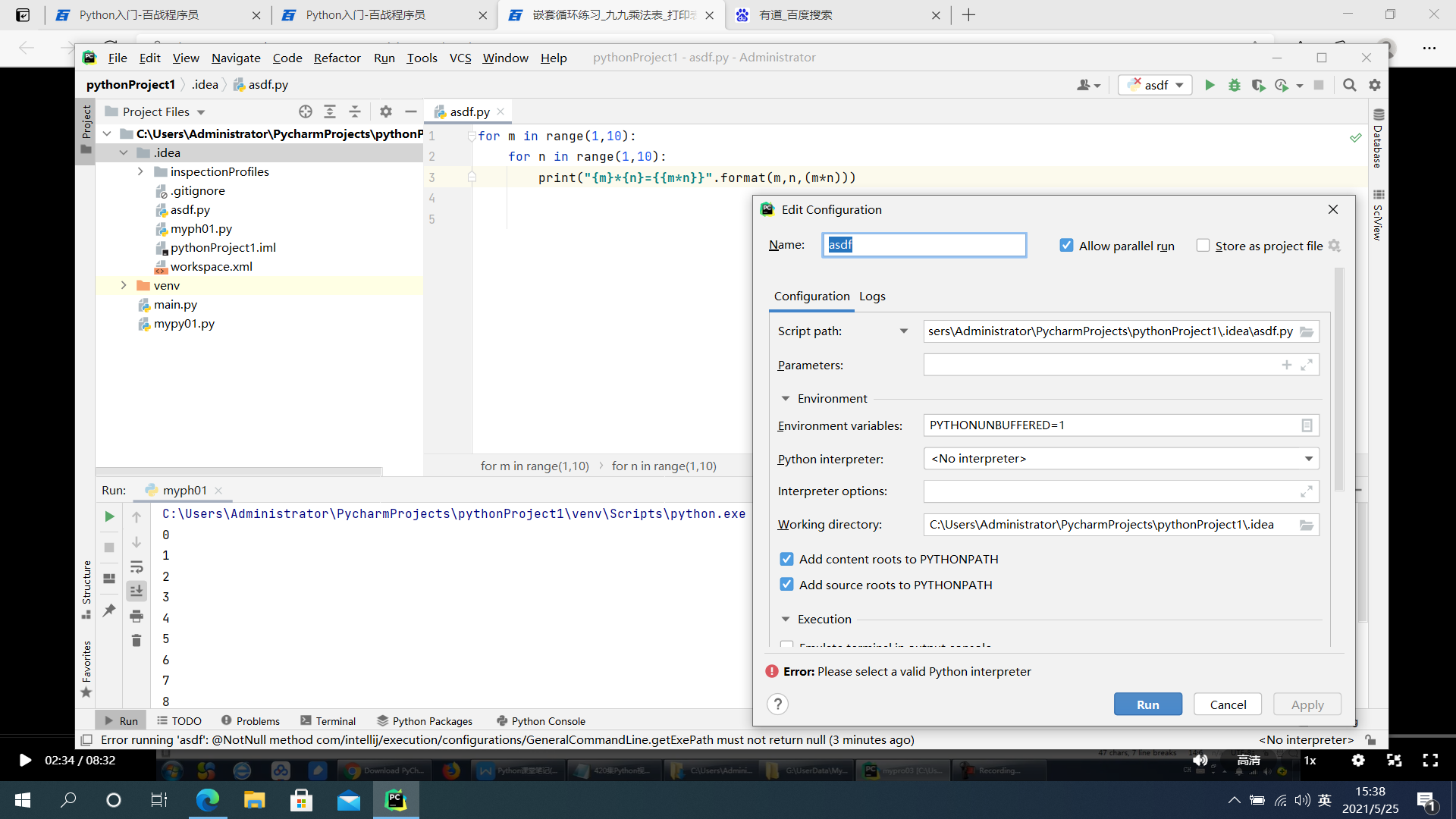Screen dimensions: 1456x819
Task: Open asdf run configuration selector
Action: pos(1155,85)
